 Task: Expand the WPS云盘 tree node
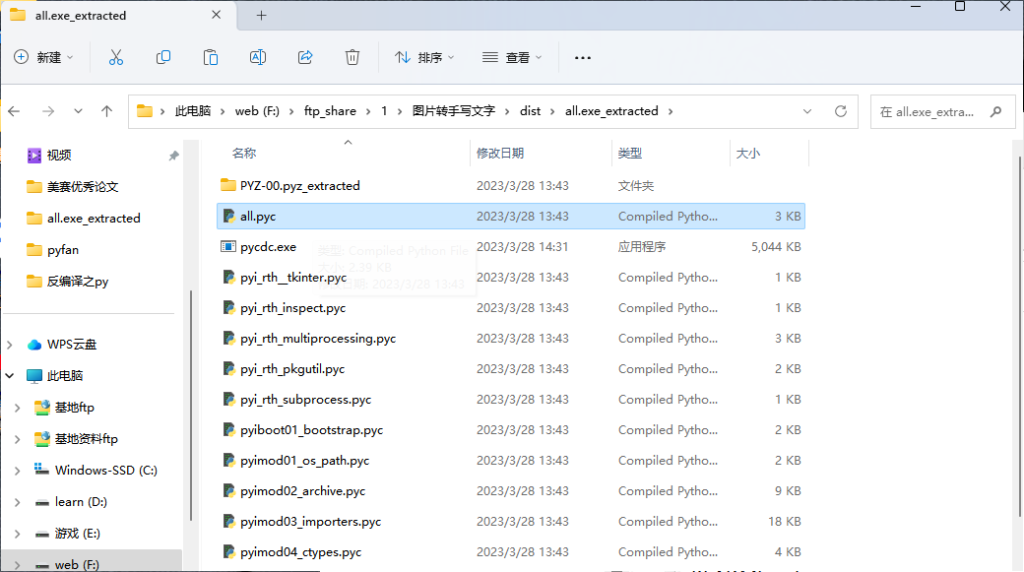click(x=11, y=345)
